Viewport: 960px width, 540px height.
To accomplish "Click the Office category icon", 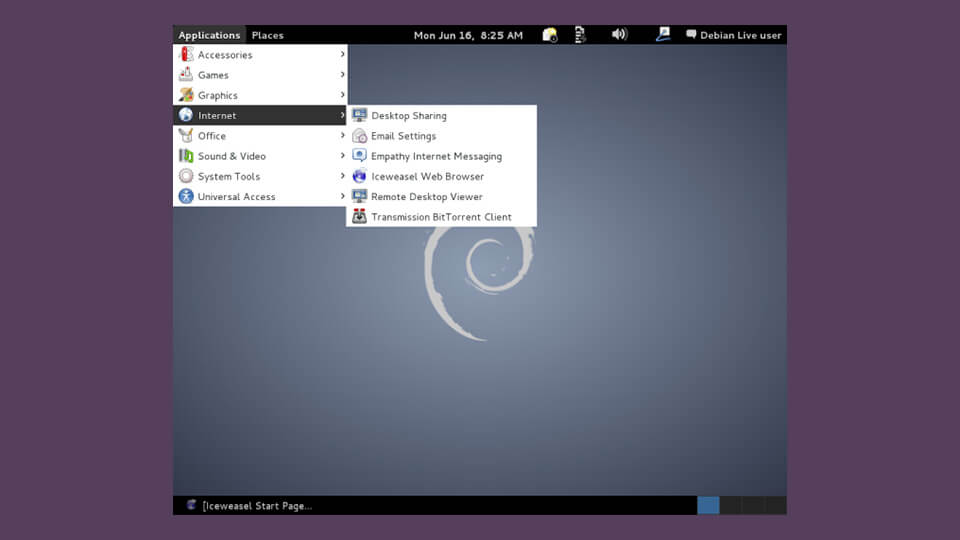I will click(186, 135).
